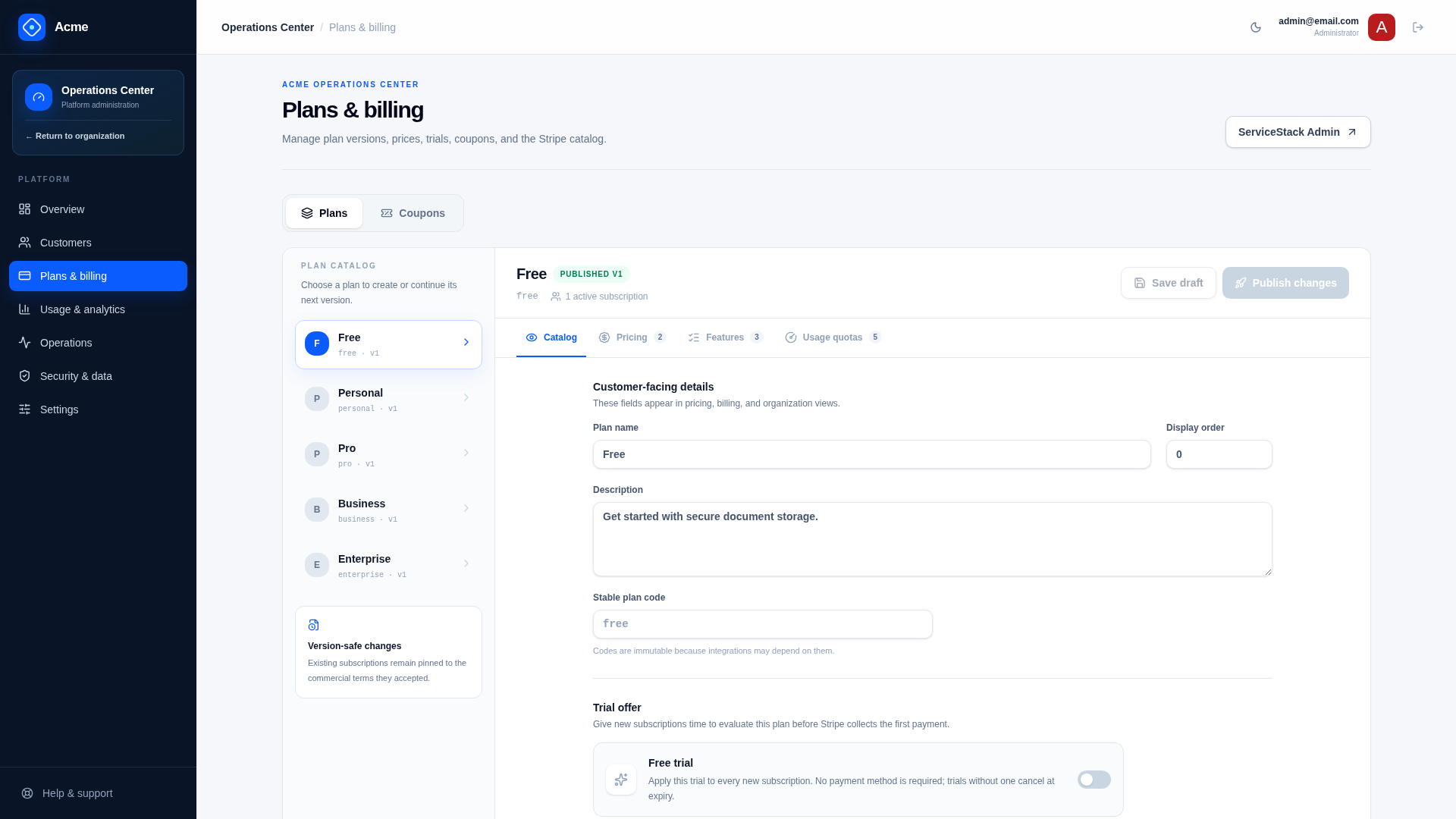Click the Acme logo icon
The image size is (1456, 819).
click(x=32, y=27)
